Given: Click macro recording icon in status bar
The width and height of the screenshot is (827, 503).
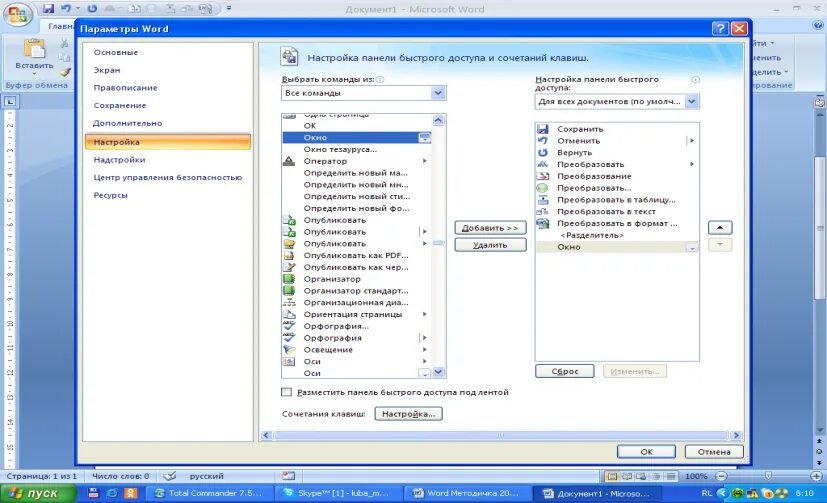Looking at the screenshot, I should point(288,476).
